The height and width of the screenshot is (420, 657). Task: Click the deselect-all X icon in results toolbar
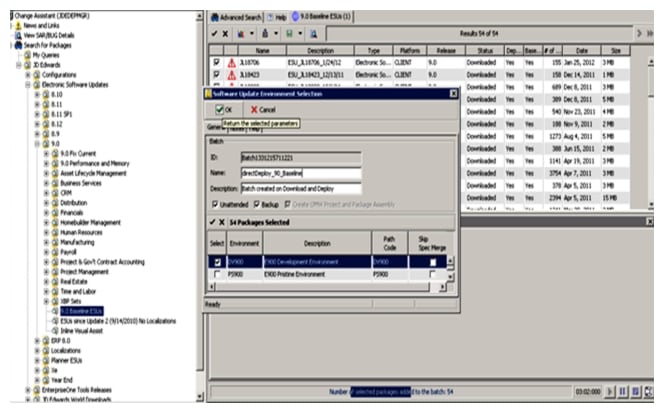point(225,34)
